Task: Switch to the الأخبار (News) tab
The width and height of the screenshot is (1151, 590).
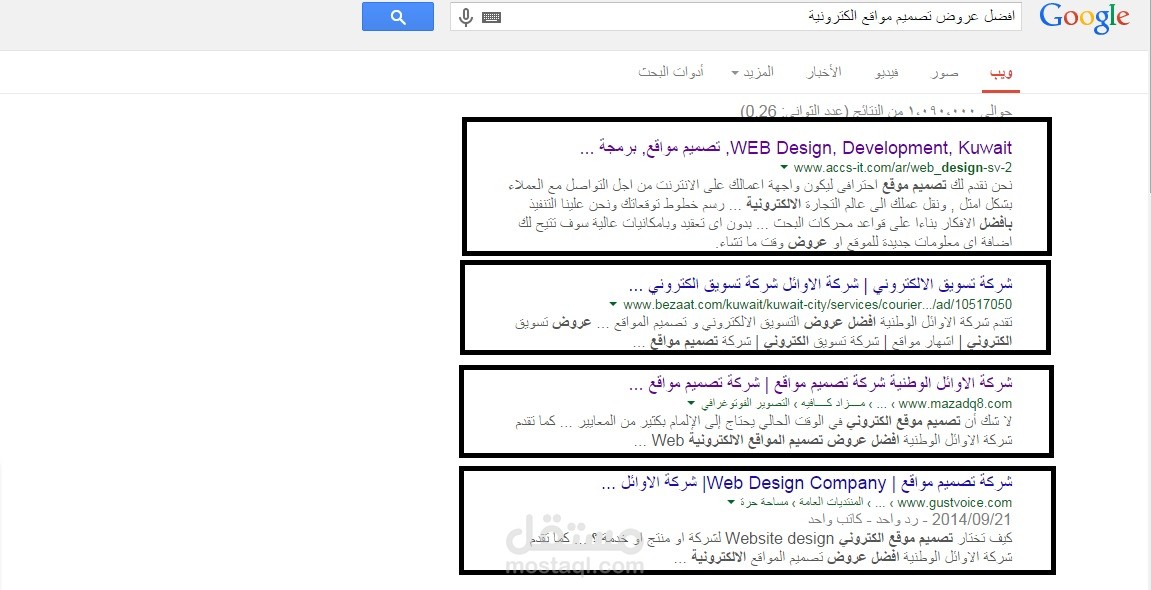Action: (x=824, y=72)
